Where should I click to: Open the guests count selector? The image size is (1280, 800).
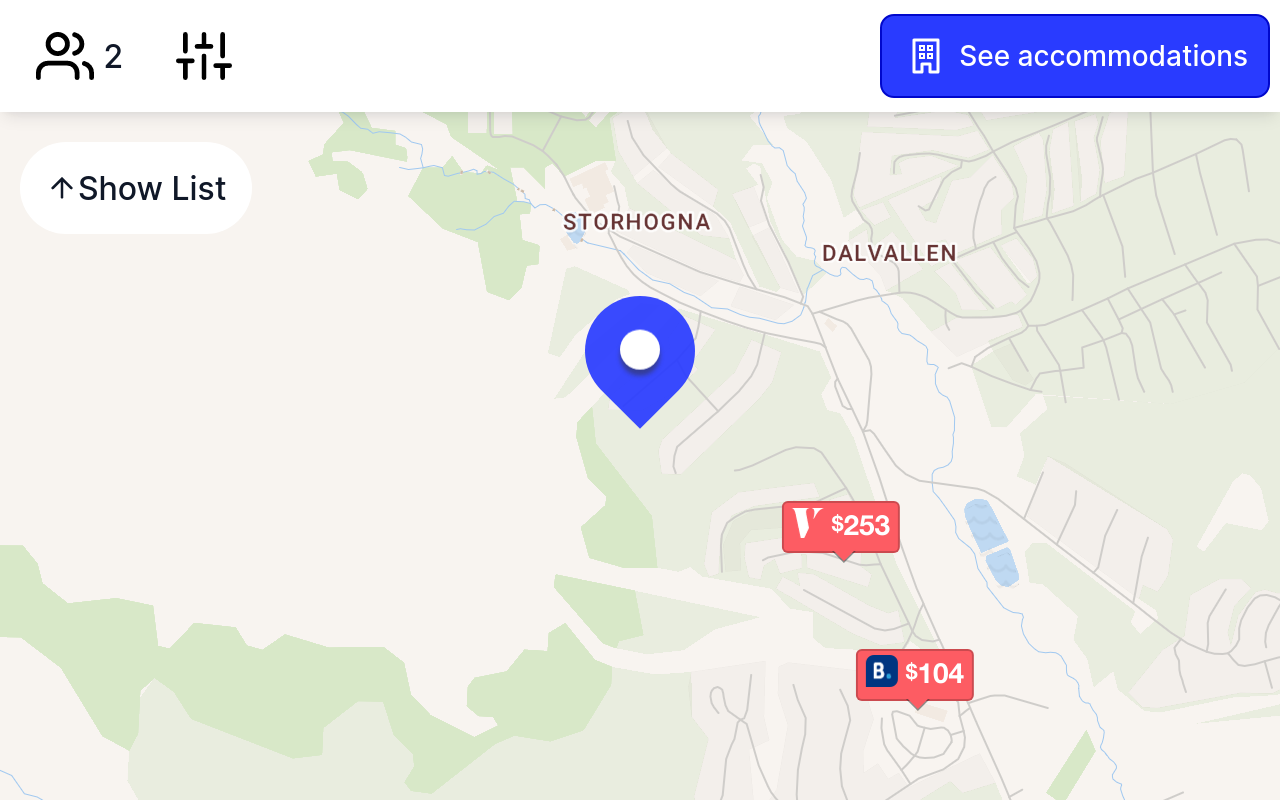pos(79,56)
